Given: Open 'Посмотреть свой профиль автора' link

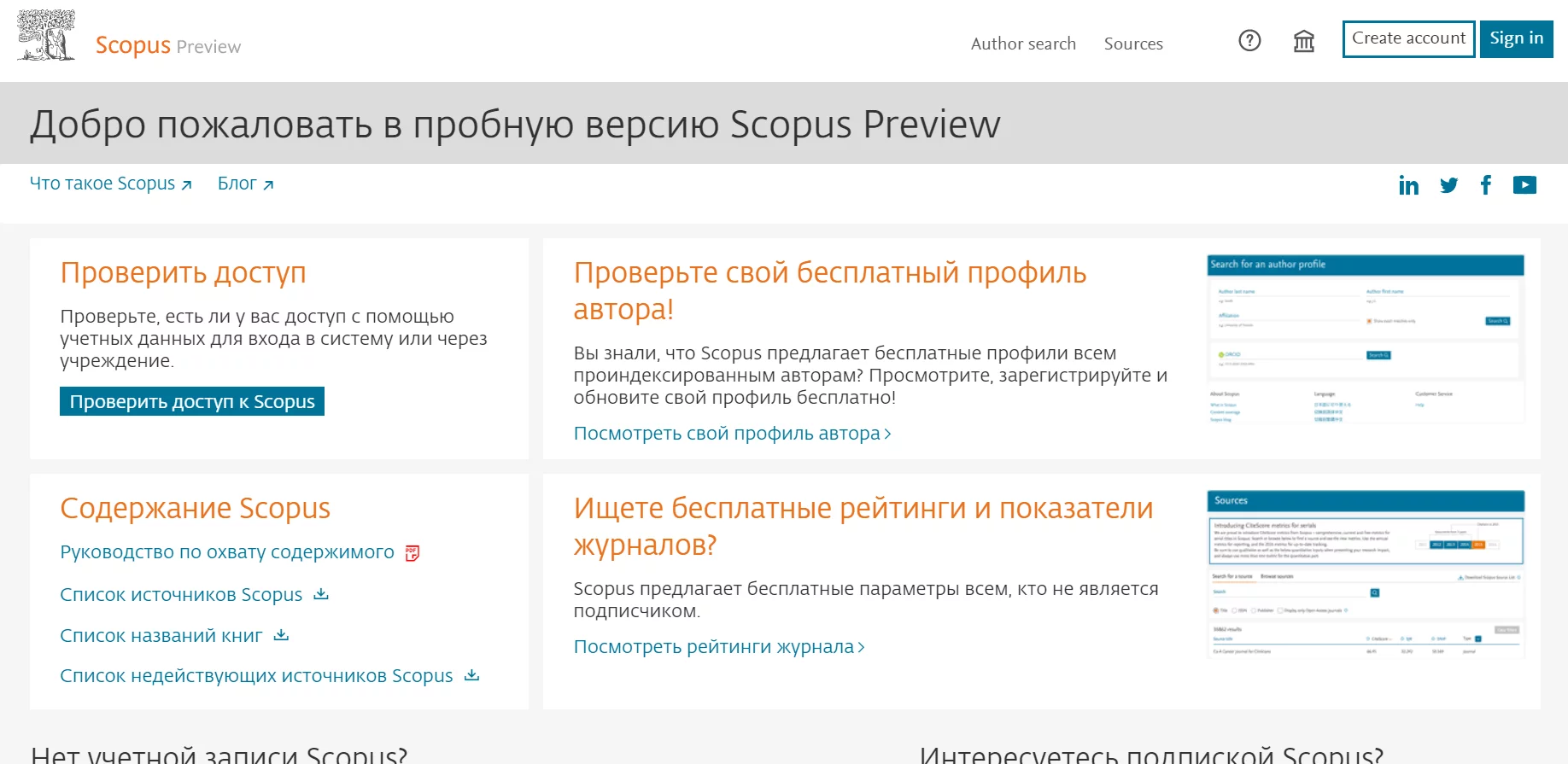Looking at the screenshot, I should click(733, 434).
